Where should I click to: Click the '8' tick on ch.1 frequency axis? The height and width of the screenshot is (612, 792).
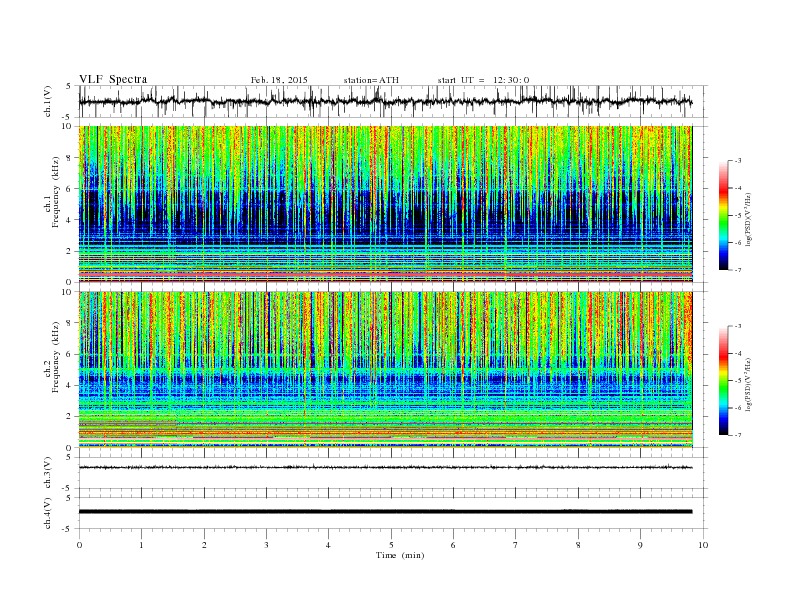[x=69, y=158]
